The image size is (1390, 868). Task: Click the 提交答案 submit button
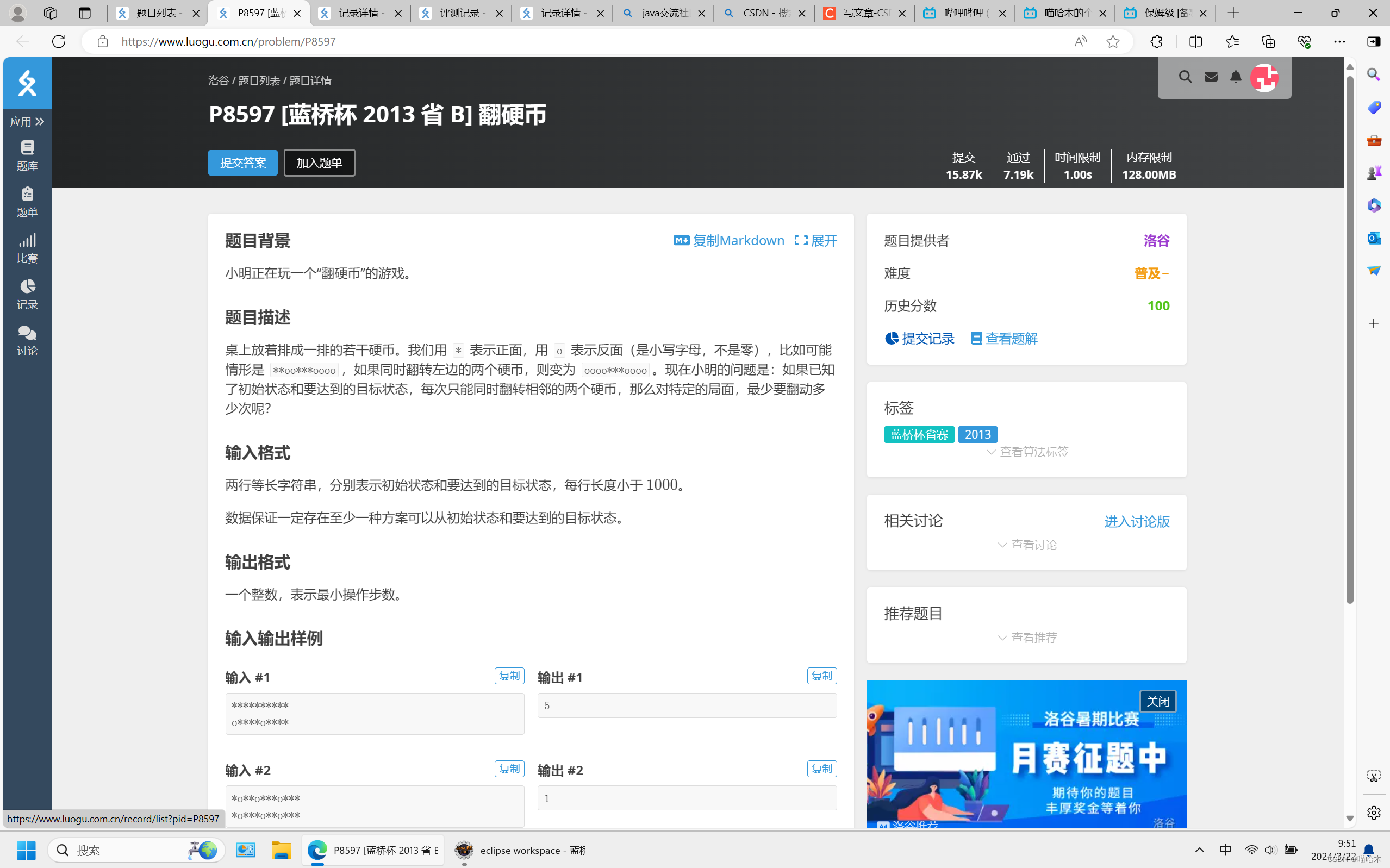(242, 163)
